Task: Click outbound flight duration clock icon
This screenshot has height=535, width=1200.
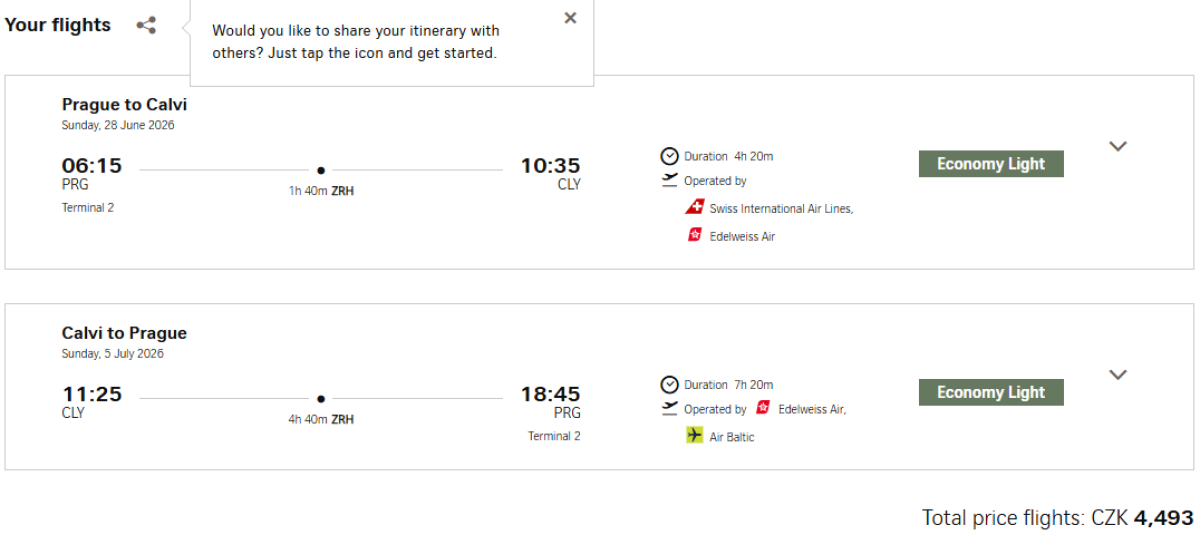Action: tap(670, 156)
